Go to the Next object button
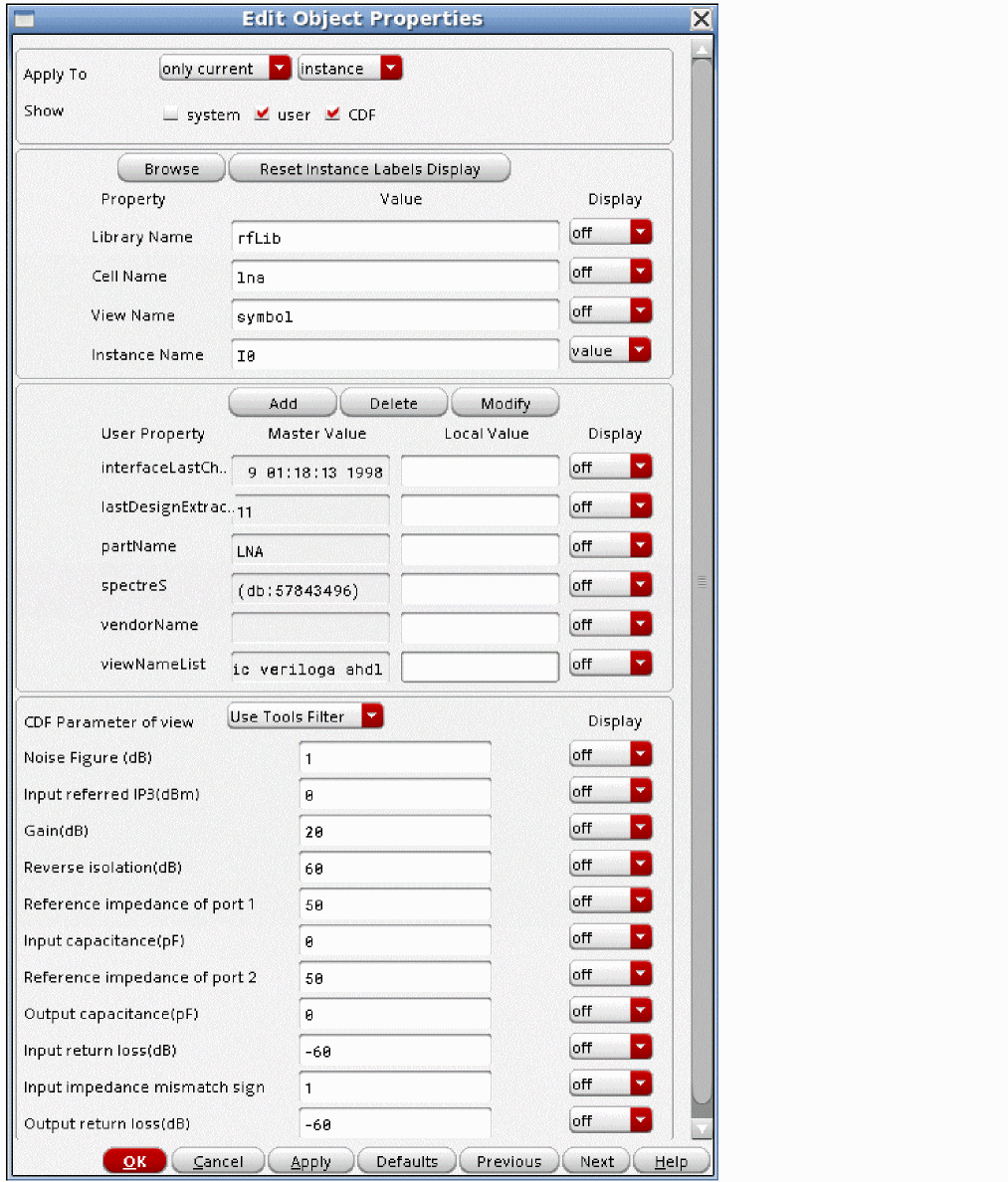This screenshot has width=1008, height=1182. [597, 1161]
